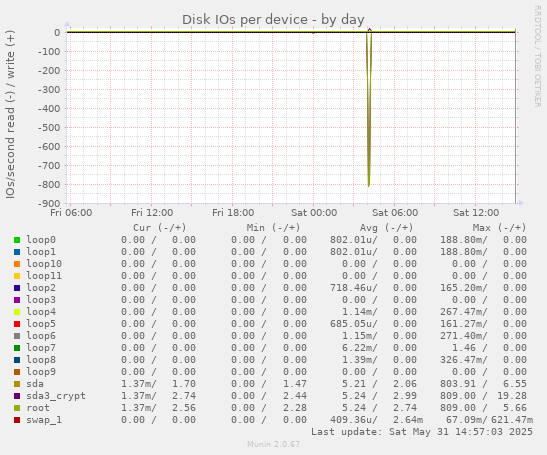Click sda max write value 6.55
The height and width of the screenshot is (455, 547).
tap(515, 384)
